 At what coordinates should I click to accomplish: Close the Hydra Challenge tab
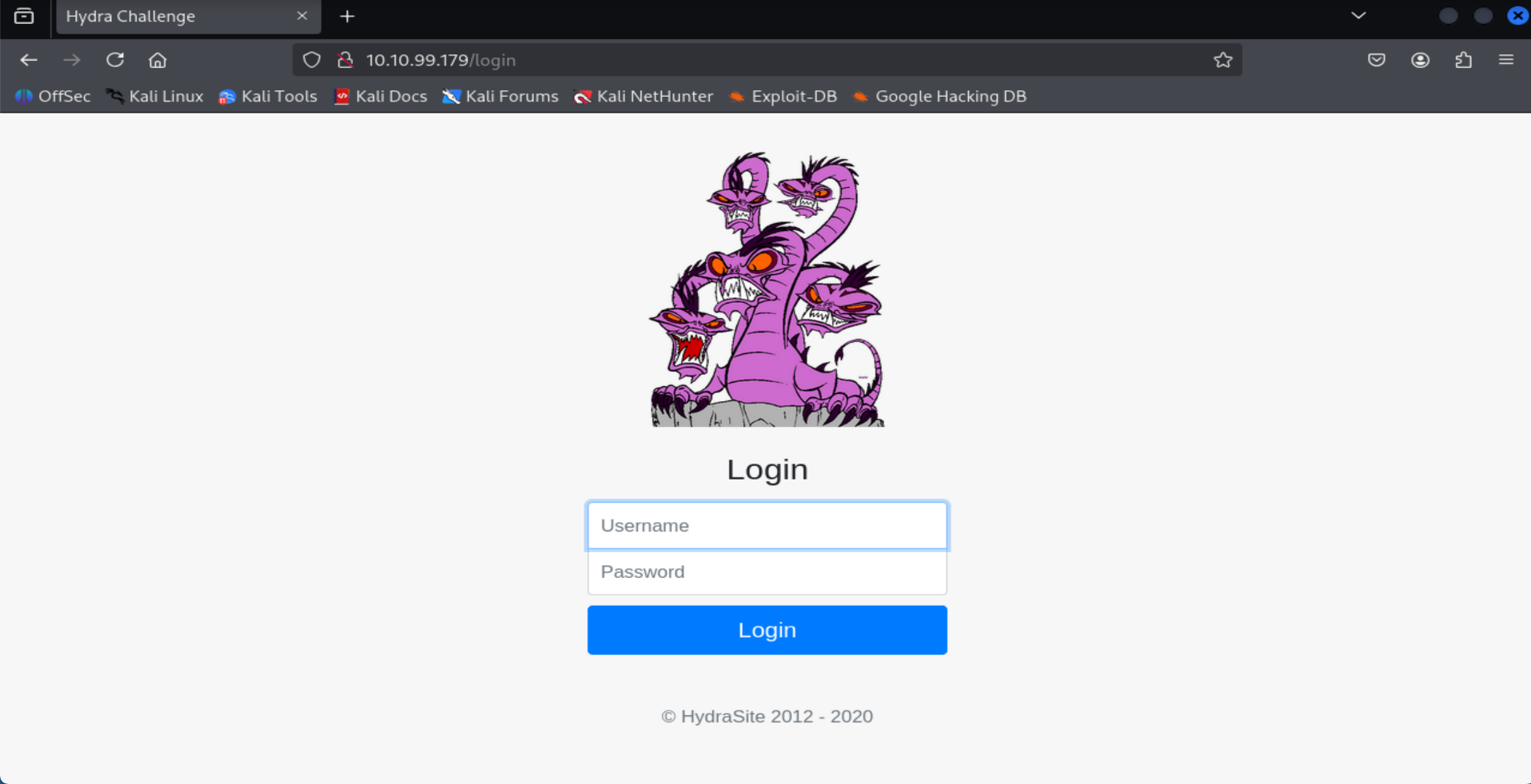[x=302, y=16]
